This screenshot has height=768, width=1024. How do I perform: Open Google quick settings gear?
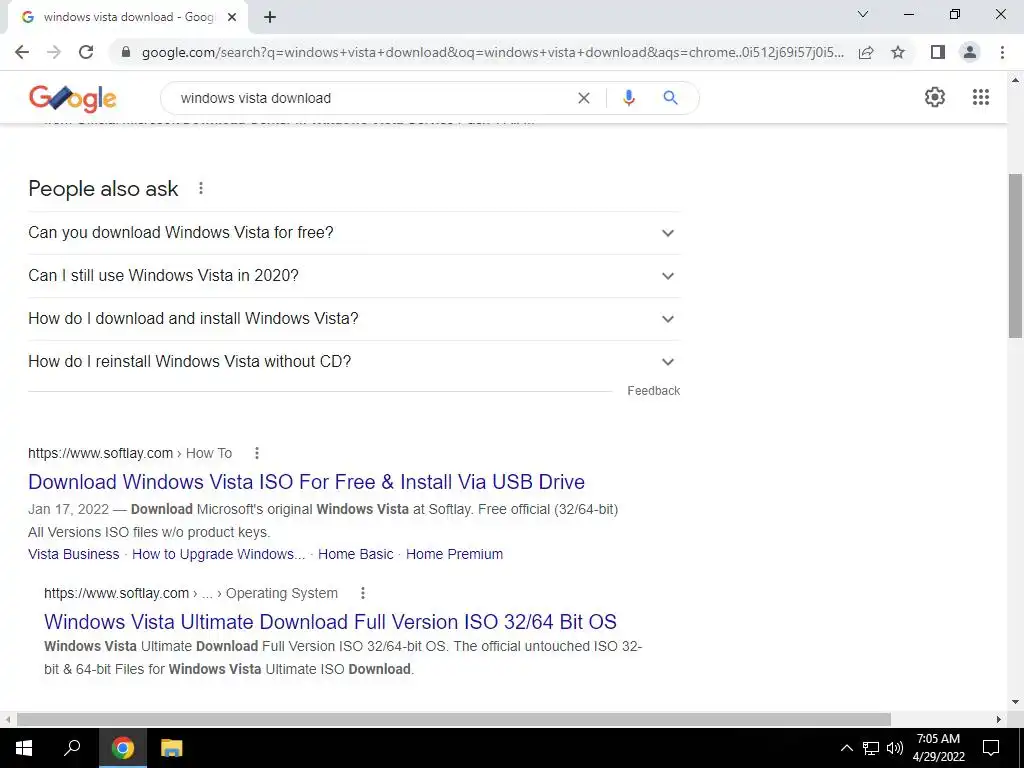click(935, 97)
